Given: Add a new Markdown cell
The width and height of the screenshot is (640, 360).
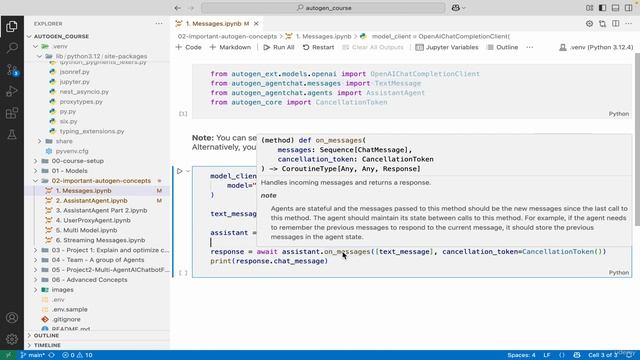Looking at the screenshot, I should coord(230,47).
